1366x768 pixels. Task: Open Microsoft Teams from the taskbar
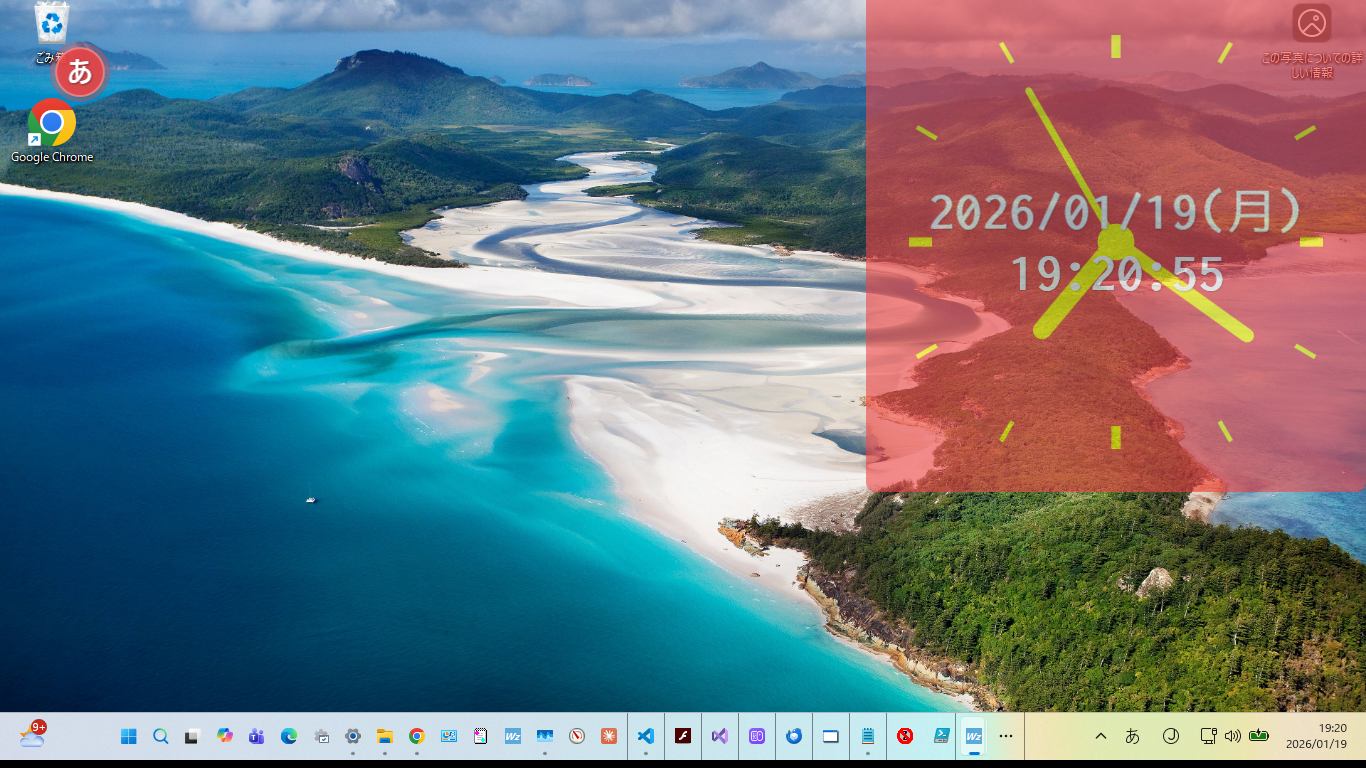(257, 736)
